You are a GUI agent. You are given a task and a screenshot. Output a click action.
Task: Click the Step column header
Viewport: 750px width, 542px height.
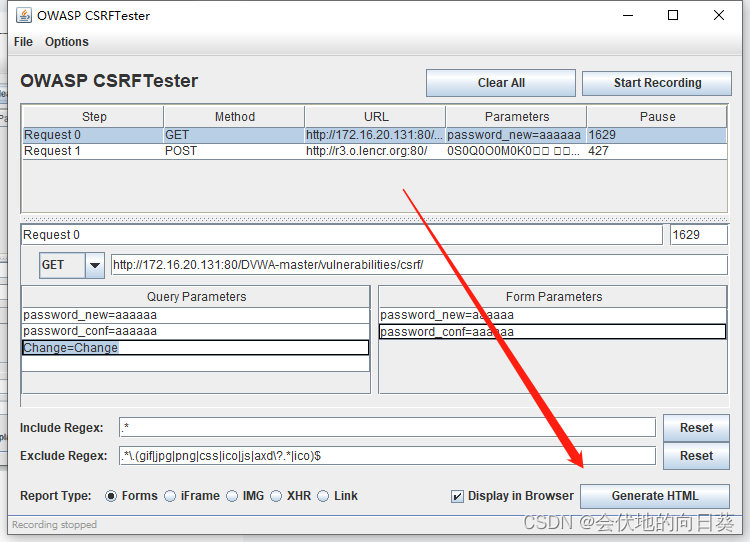click(x=94, y=117)
